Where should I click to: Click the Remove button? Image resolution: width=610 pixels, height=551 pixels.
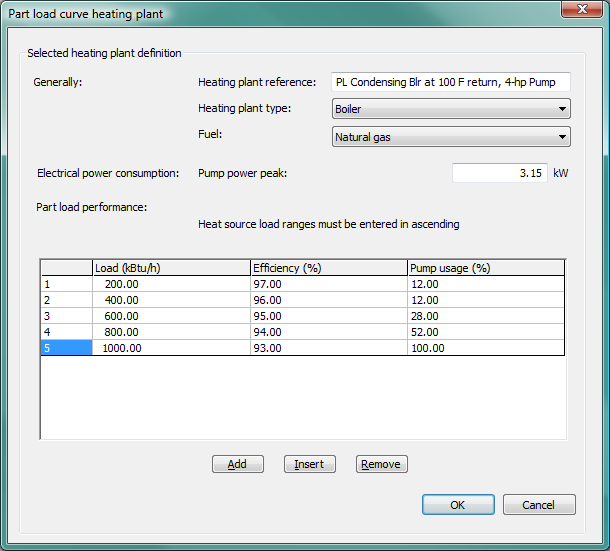[381, 464]
